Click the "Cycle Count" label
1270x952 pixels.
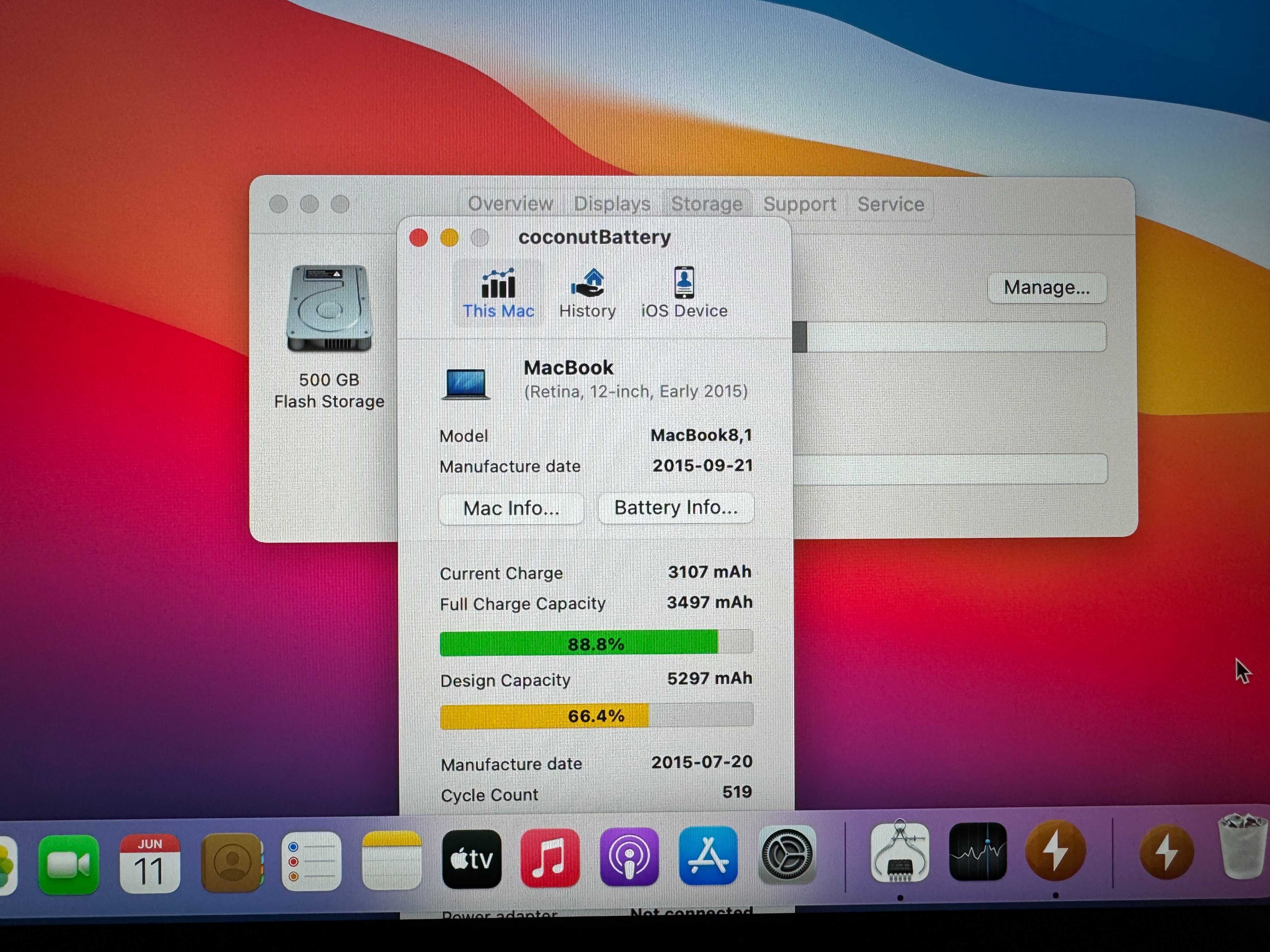490,795
